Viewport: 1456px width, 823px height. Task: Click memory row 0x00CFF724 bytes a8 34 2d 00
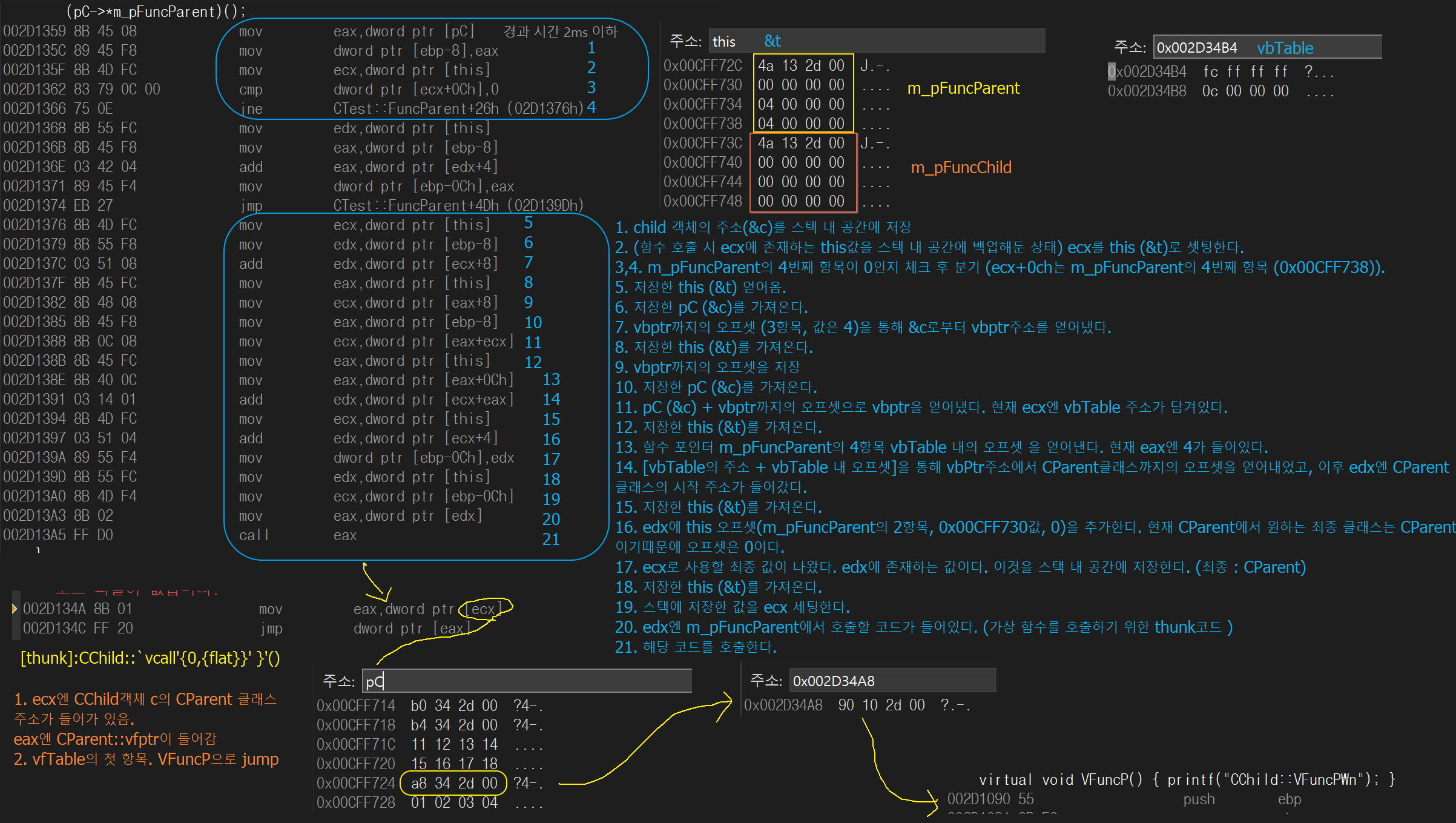(x=454, y=783)
